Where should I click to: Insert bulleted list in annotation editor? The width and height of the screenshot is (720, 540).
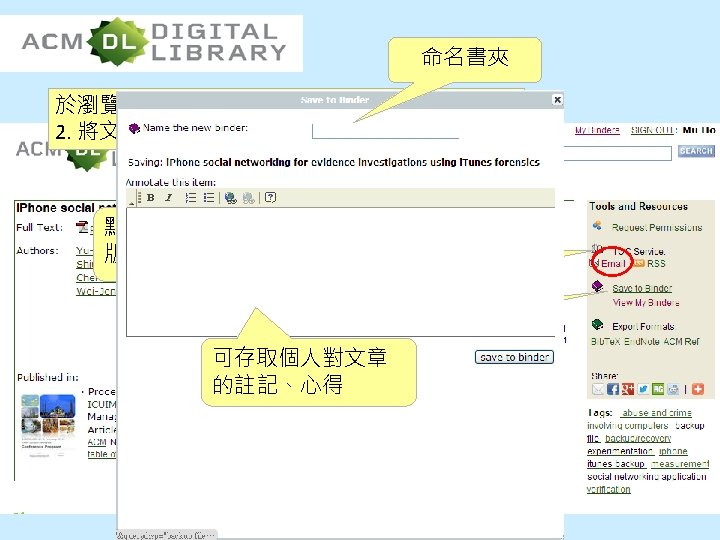click(x=209, y=197)
